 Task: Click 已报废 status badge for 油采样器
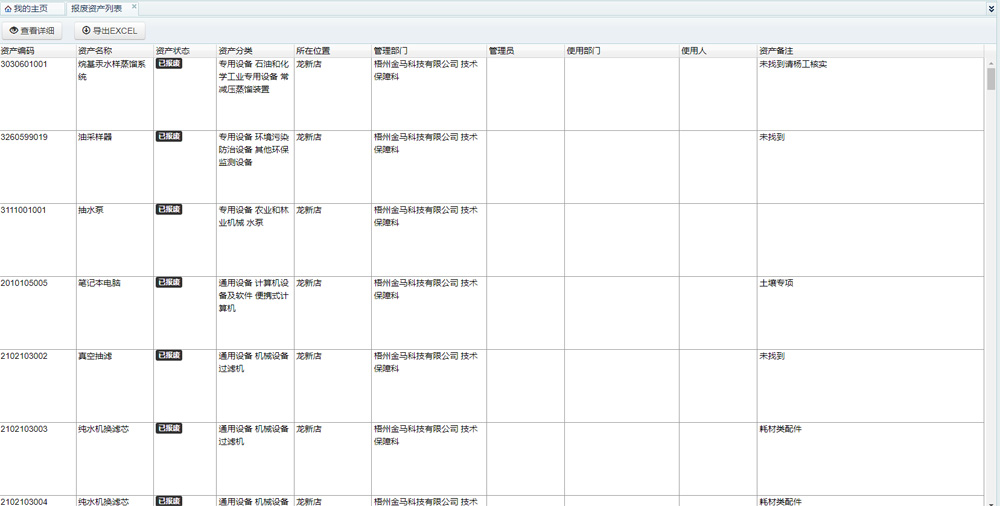pos(169,137)
